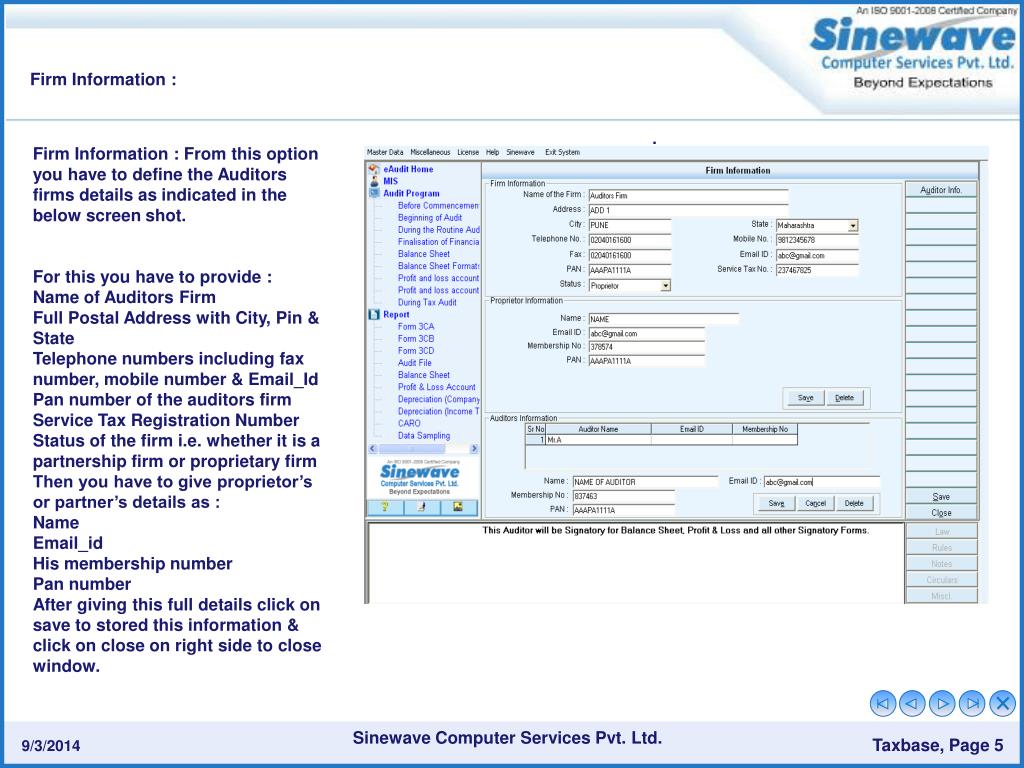Select During Tax Audit item
Viewport: 1024px width, 768px height.
[427, 303]
